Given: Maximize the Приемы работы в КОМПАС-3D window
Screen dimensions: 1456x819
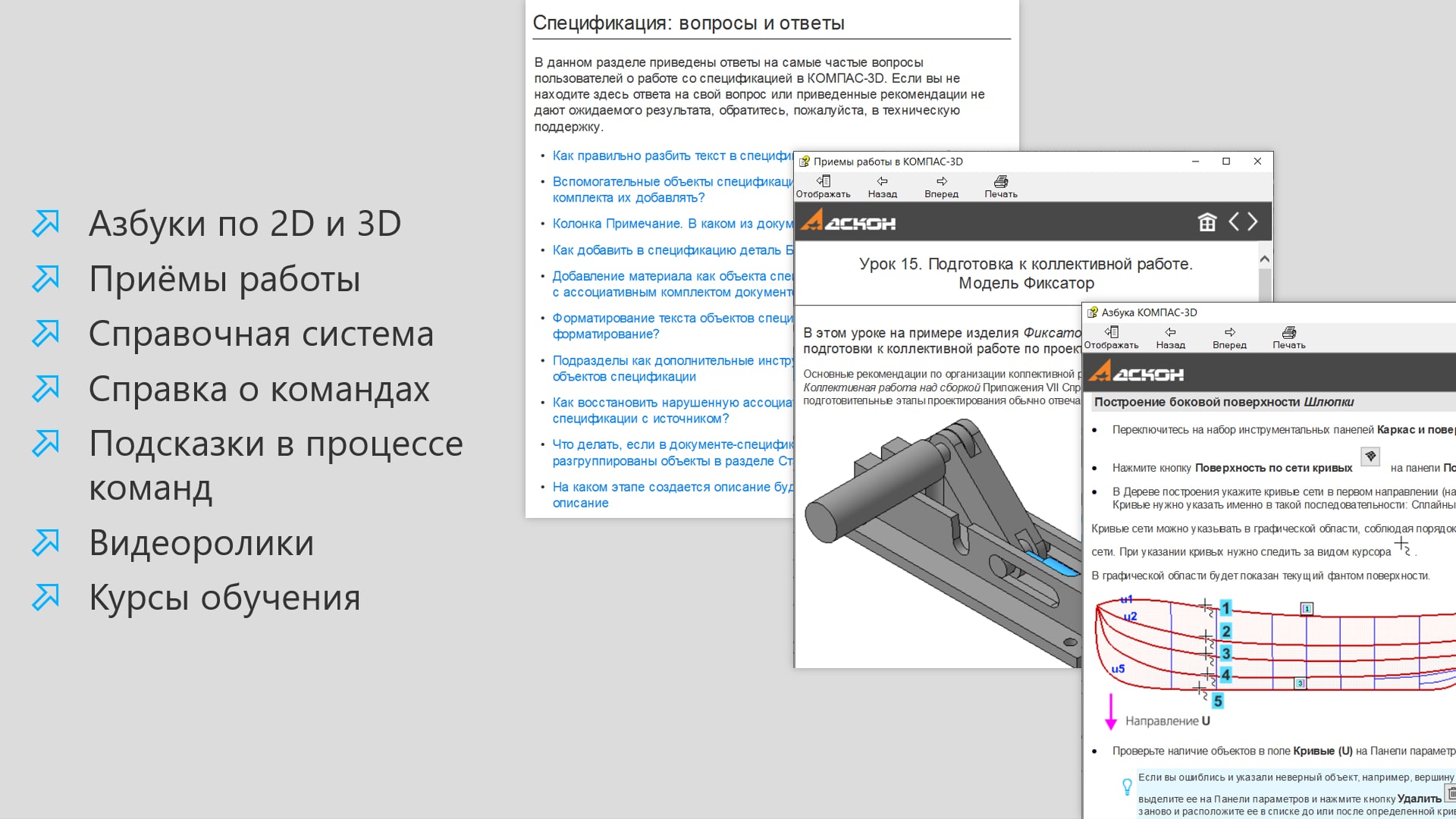Looking at the screenshot, I should (x=1226, y=162).
